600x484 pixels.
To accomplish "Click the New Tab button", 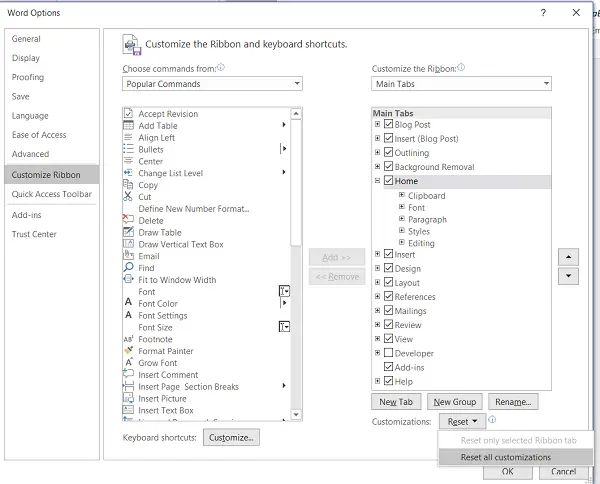I will tap(396, 402).
